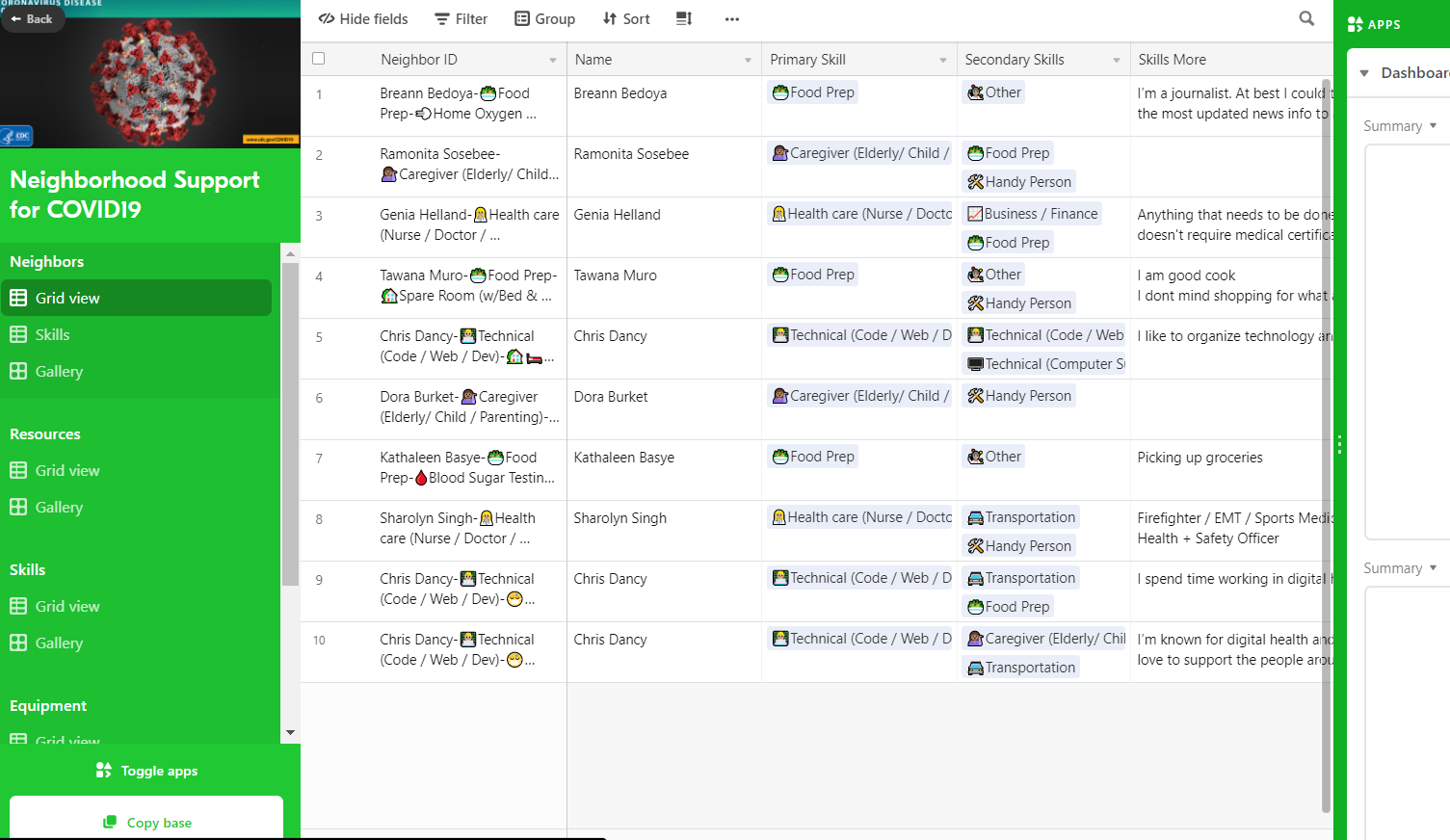
Task: Click the Copy base icon
Action: coord(110,823)
